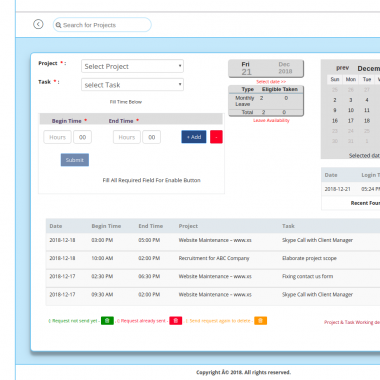Screen dimensions: 380x380
Task: Click the Leave Availability link
Action: 271,120
